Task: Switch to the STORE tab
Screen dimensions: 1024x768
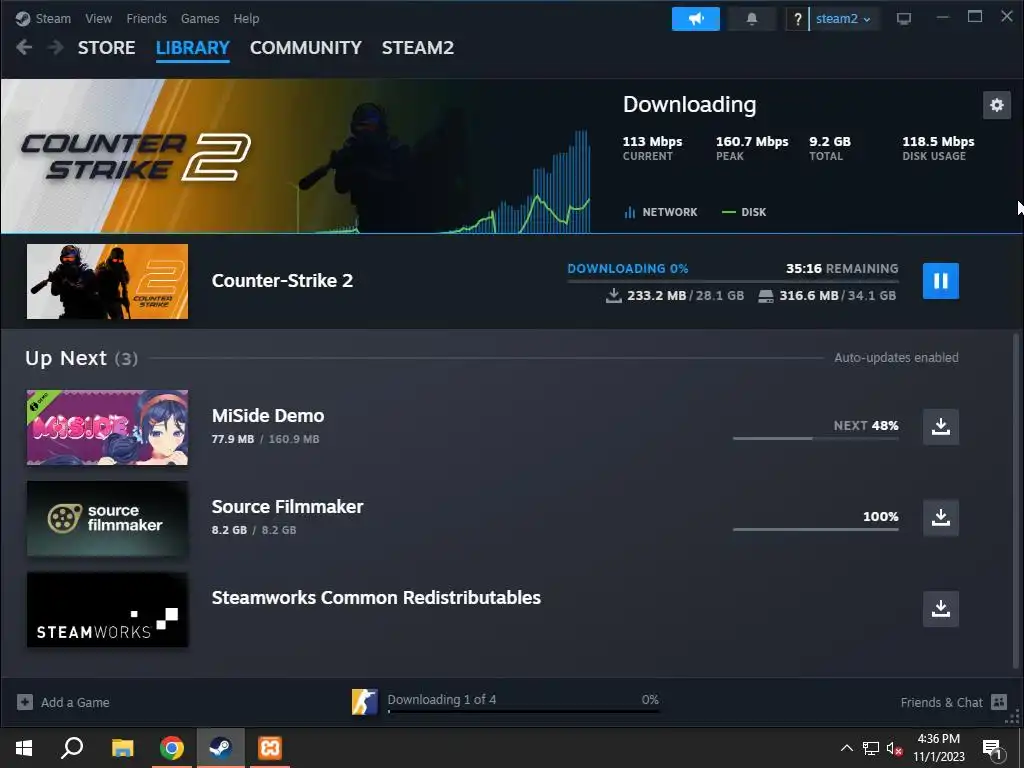Action: [x=106, y=48]
